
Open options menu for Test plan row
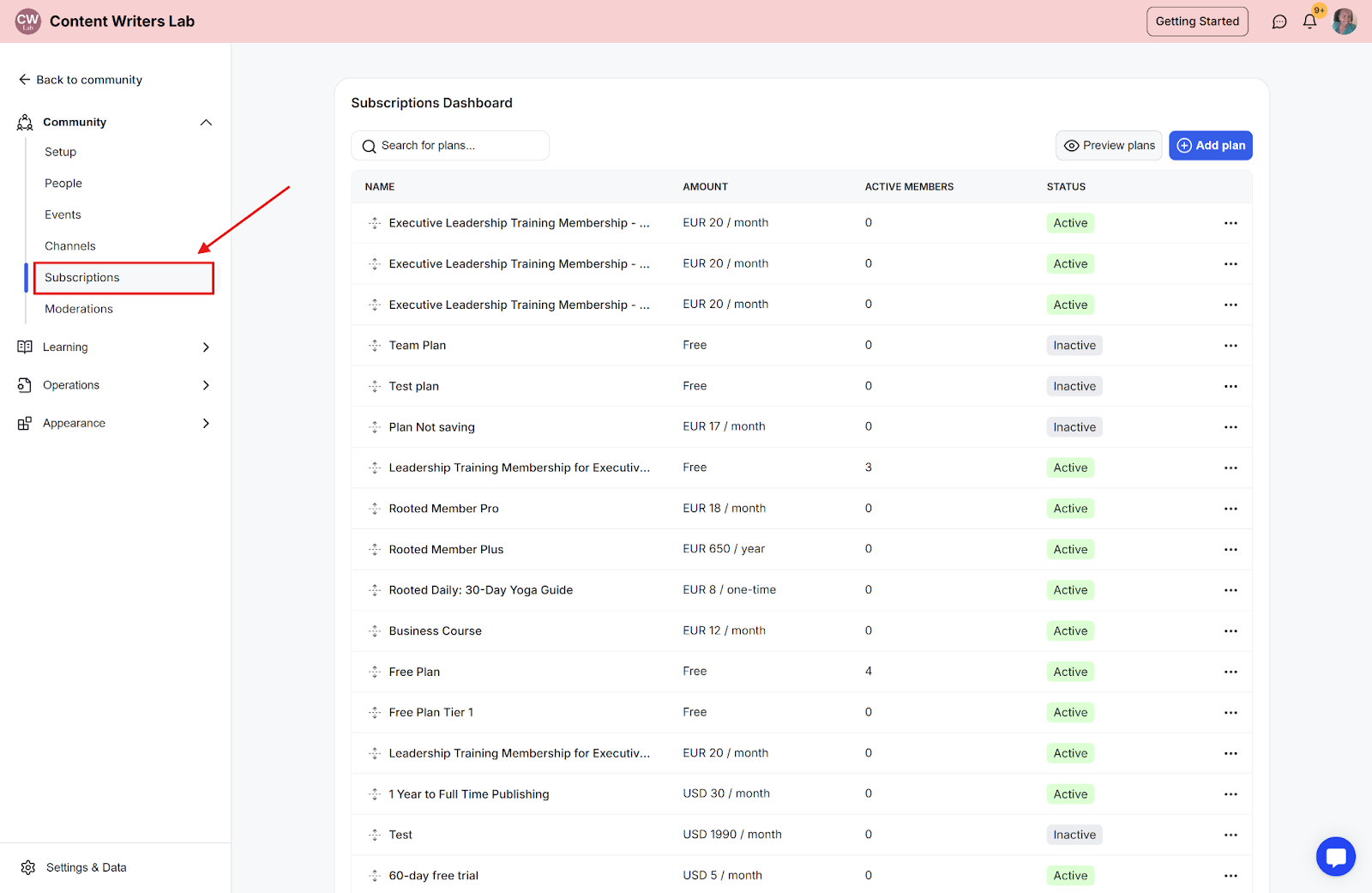tap(1231, 386)
